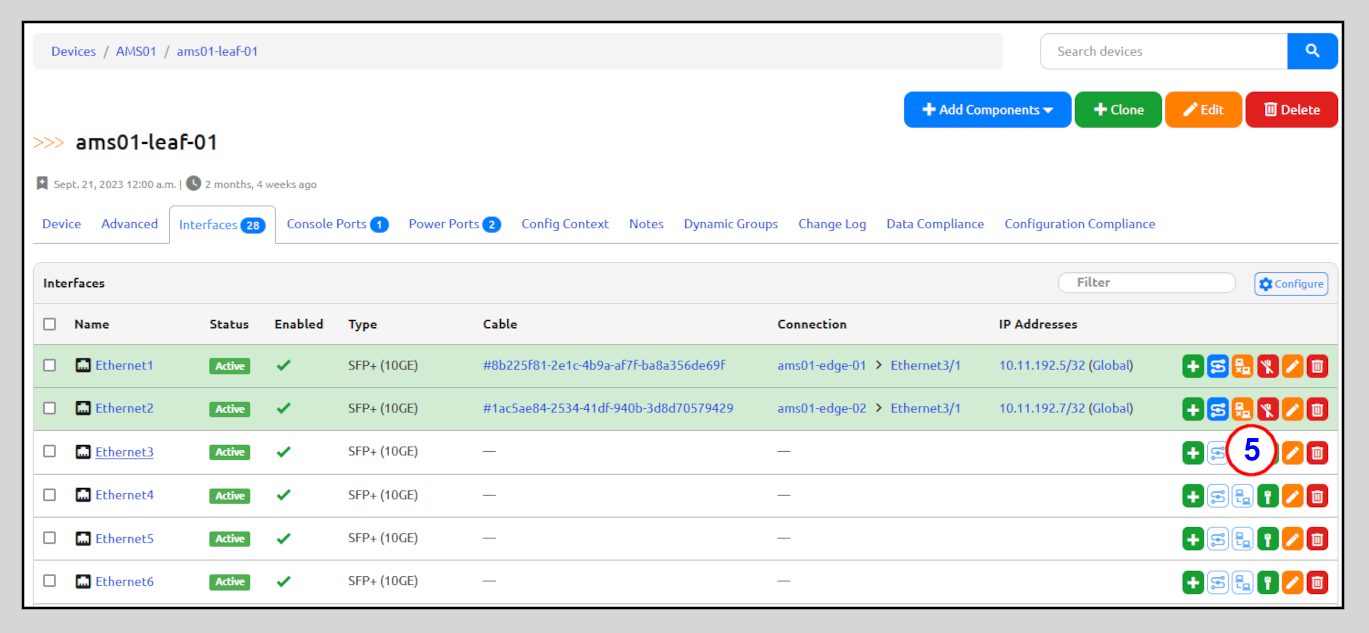Trace the cable path on Ethernet2

coord(1217,409)
